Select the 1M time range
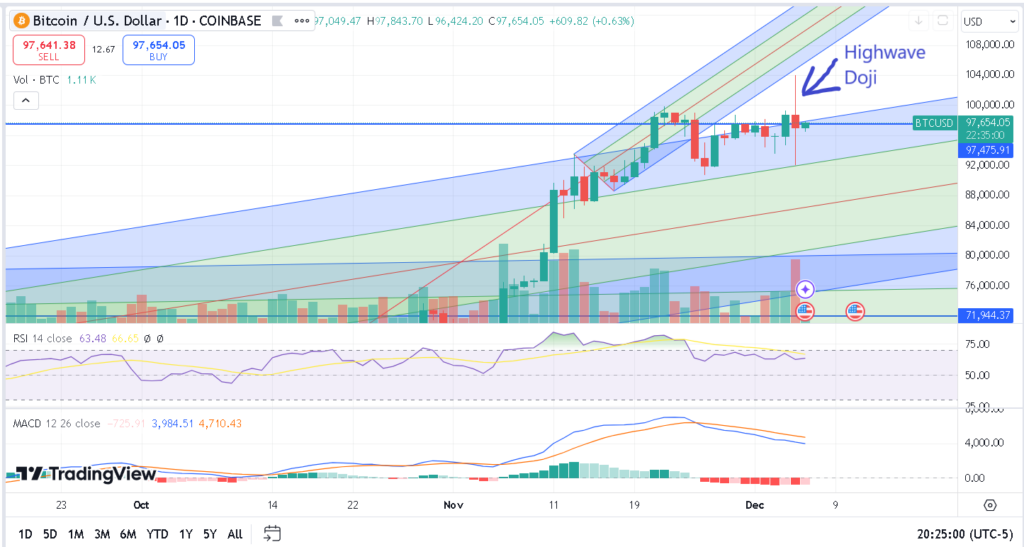The image size is (1024, 547). [x=76, y=534]
